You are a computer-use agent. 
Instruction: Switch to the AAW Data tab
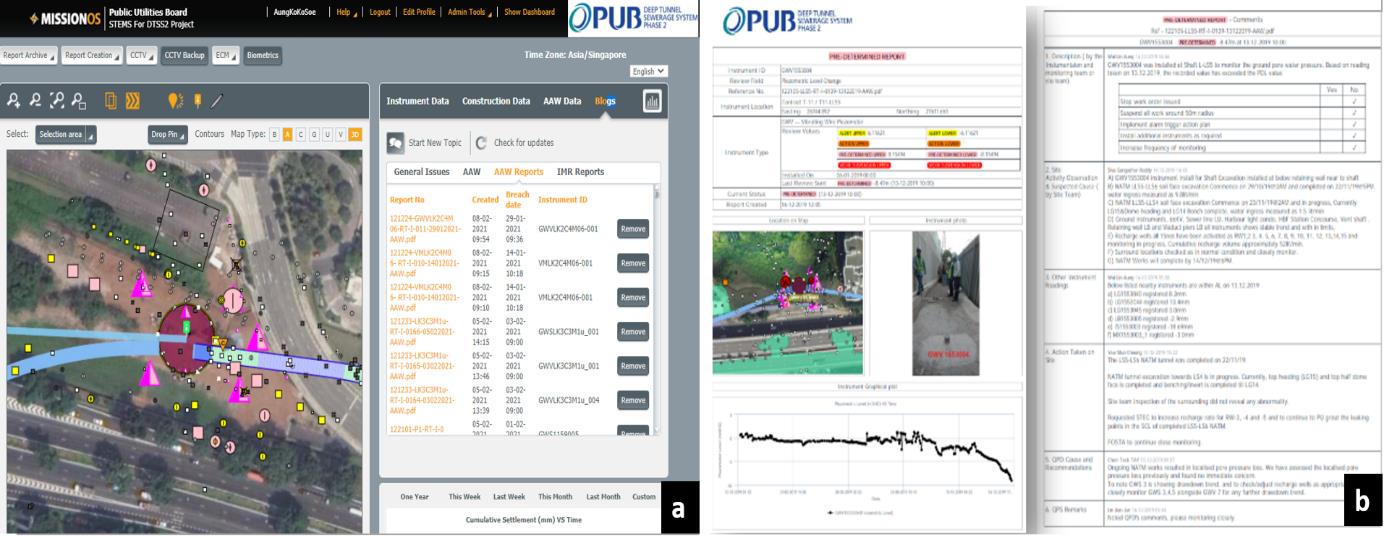(563, 101)
